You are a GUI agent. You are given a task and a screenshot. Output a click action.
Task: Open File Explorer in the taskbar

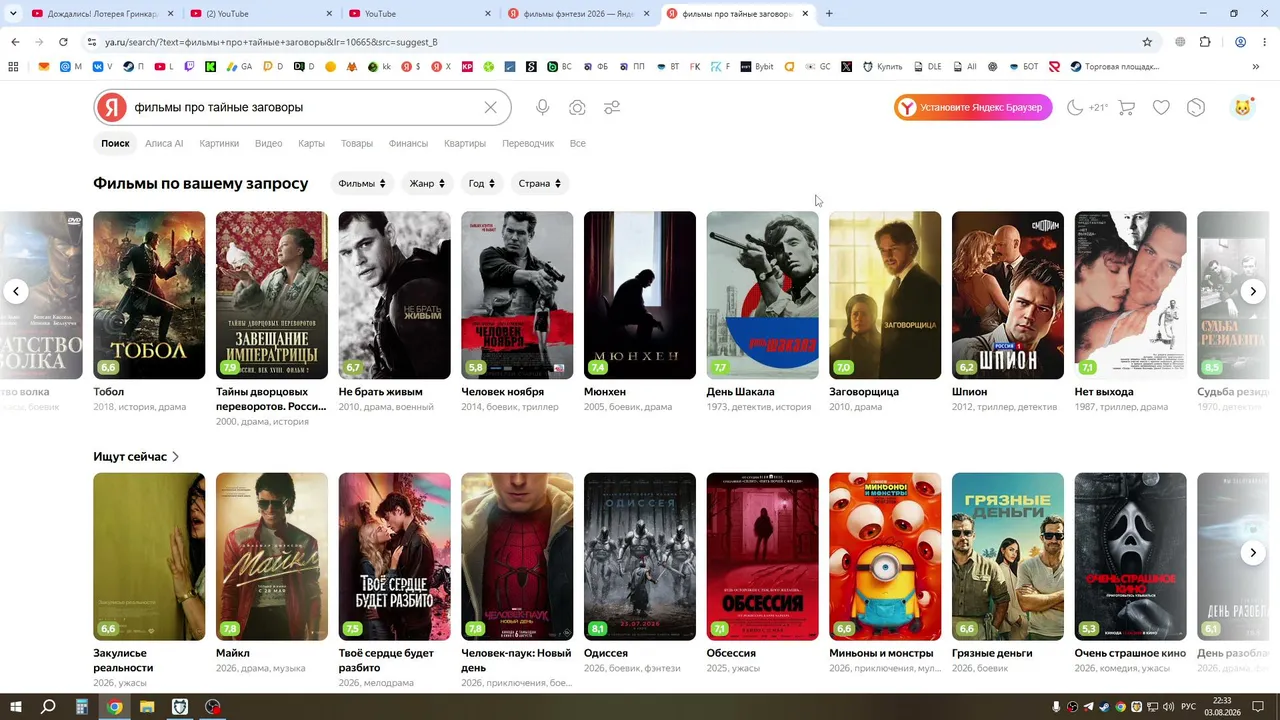[147, 707]
